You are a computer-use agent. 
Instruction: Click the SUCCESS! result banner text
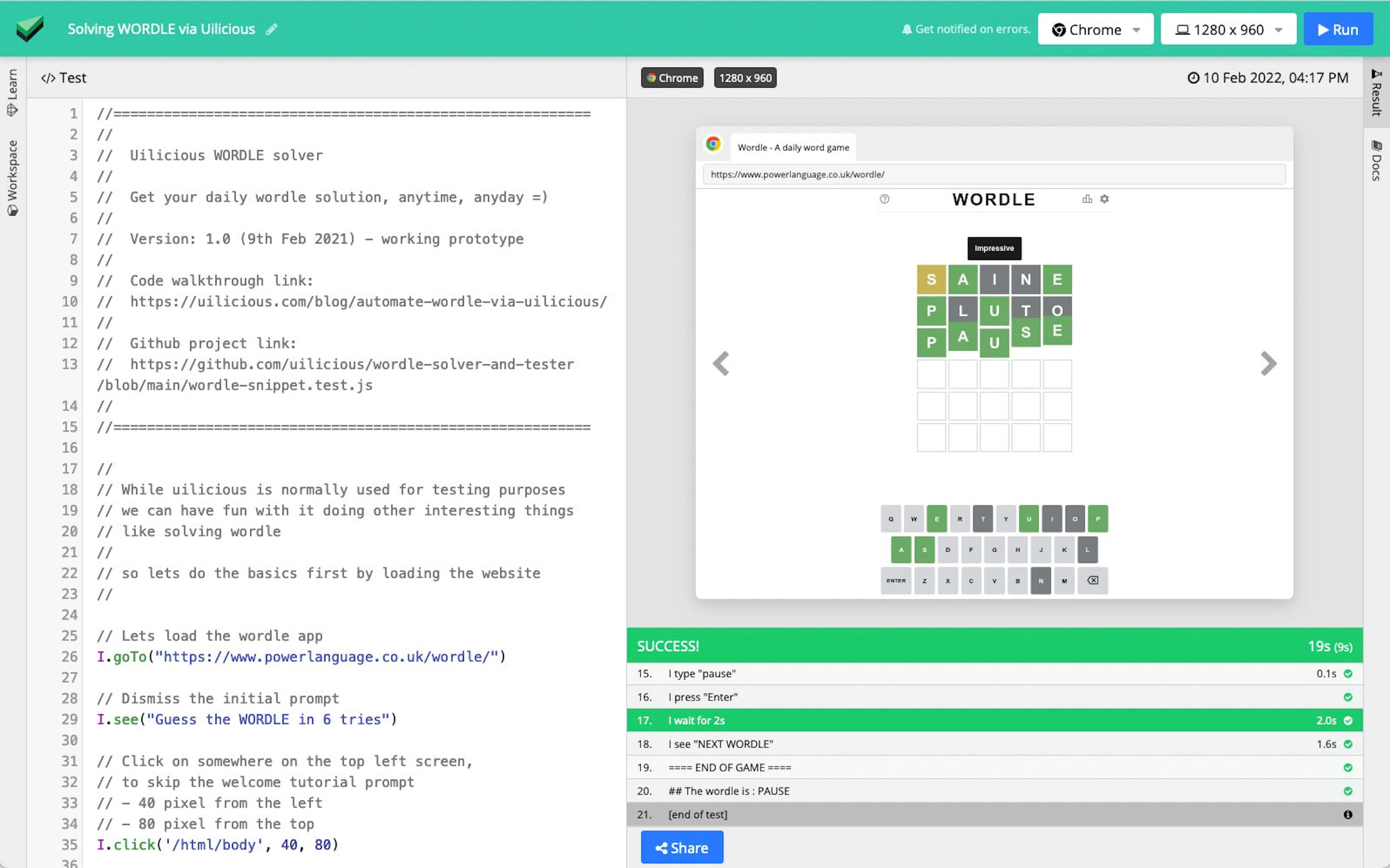coord(668,647)
